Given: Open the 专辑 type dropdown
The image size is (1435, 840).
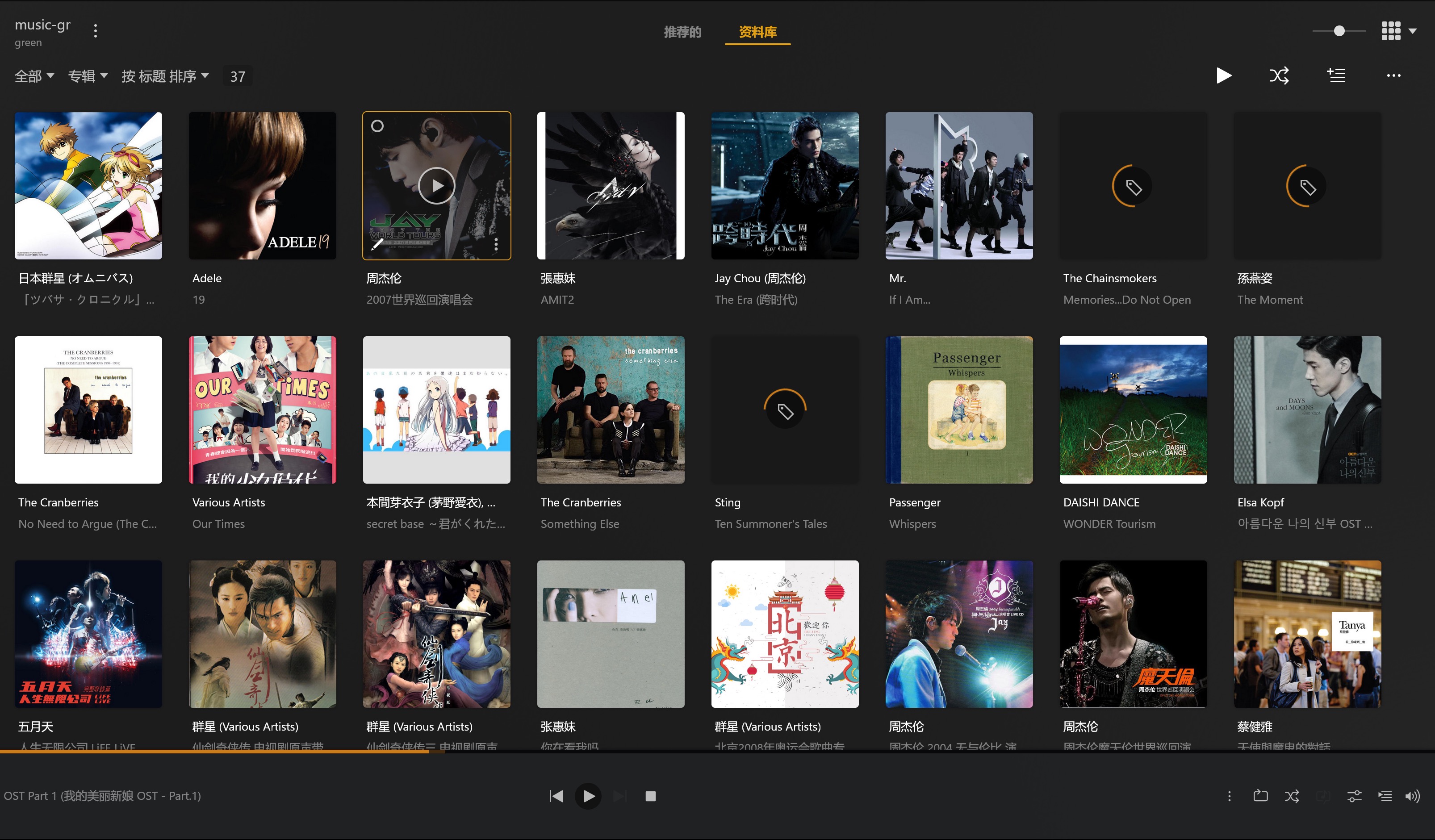Looking at the screenshot, I should click(x=88, y=76).
